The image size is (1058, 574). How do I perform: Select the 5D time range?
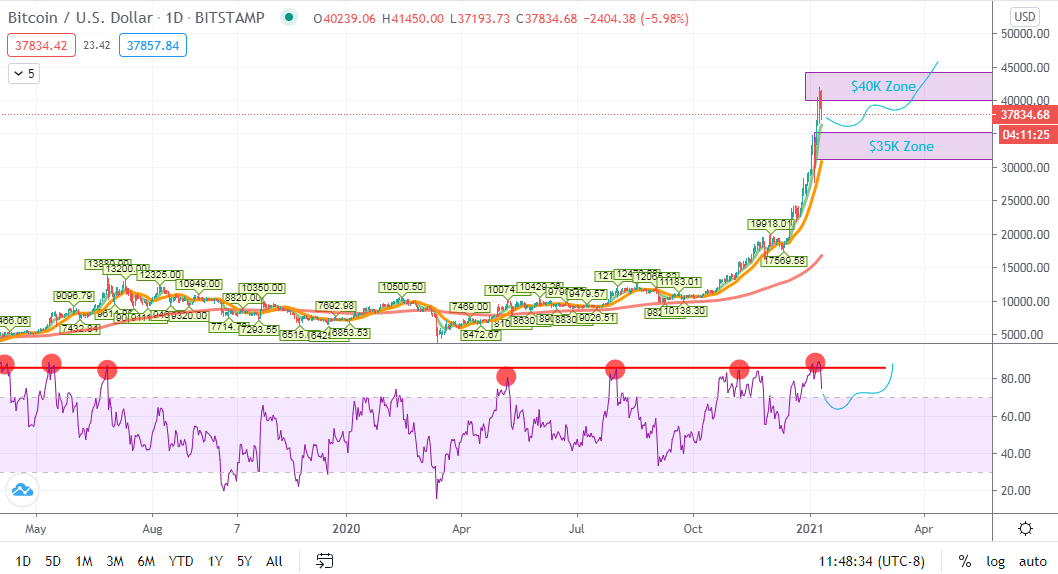[x=53, y=561]
